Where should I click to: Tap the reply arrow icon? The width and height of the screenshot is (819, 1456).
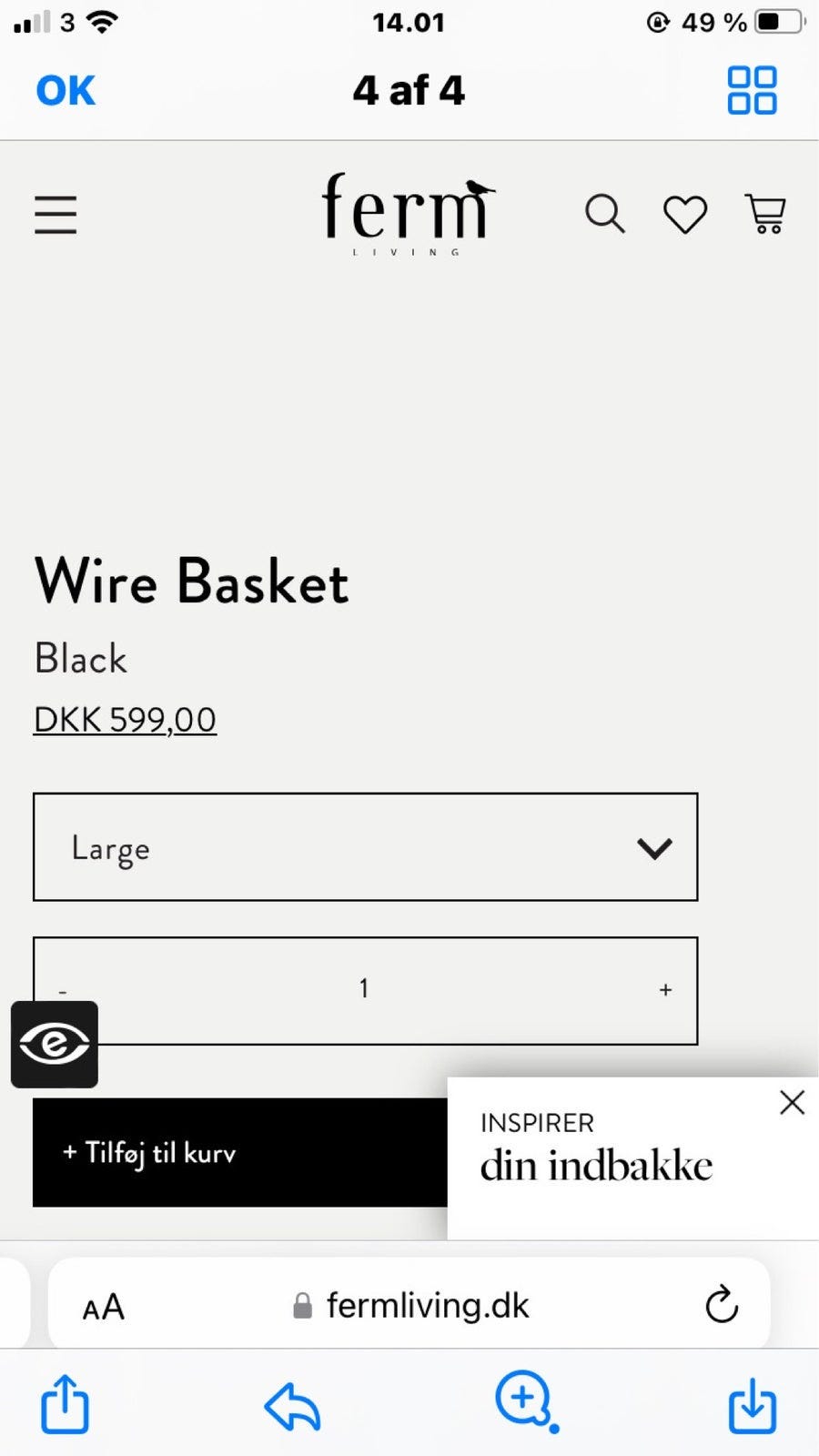[292, 1407]
